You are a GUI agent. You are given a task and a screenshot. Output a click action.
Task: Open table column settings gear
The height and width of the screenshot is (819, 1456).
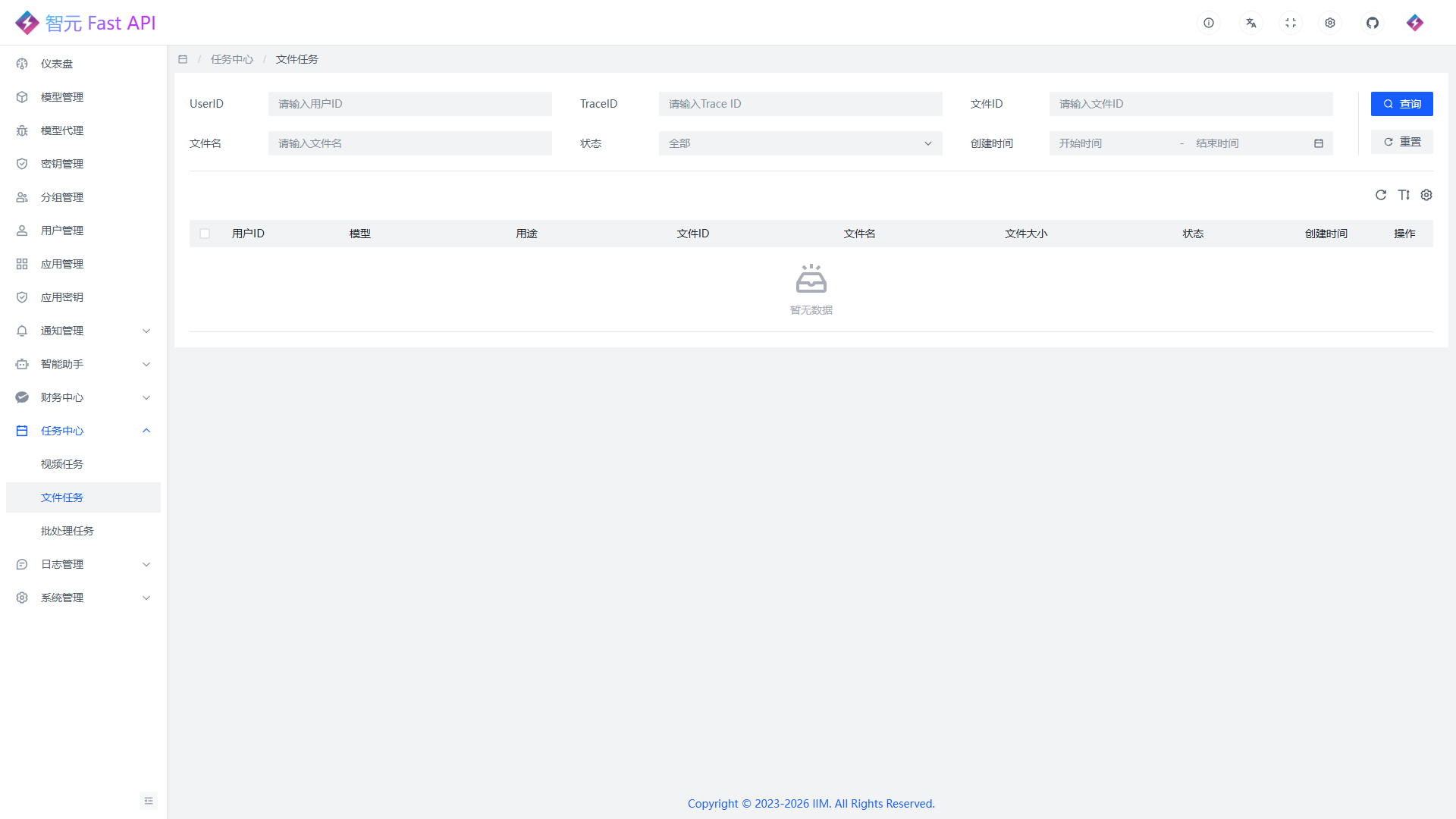click(x=1426, y=195)
